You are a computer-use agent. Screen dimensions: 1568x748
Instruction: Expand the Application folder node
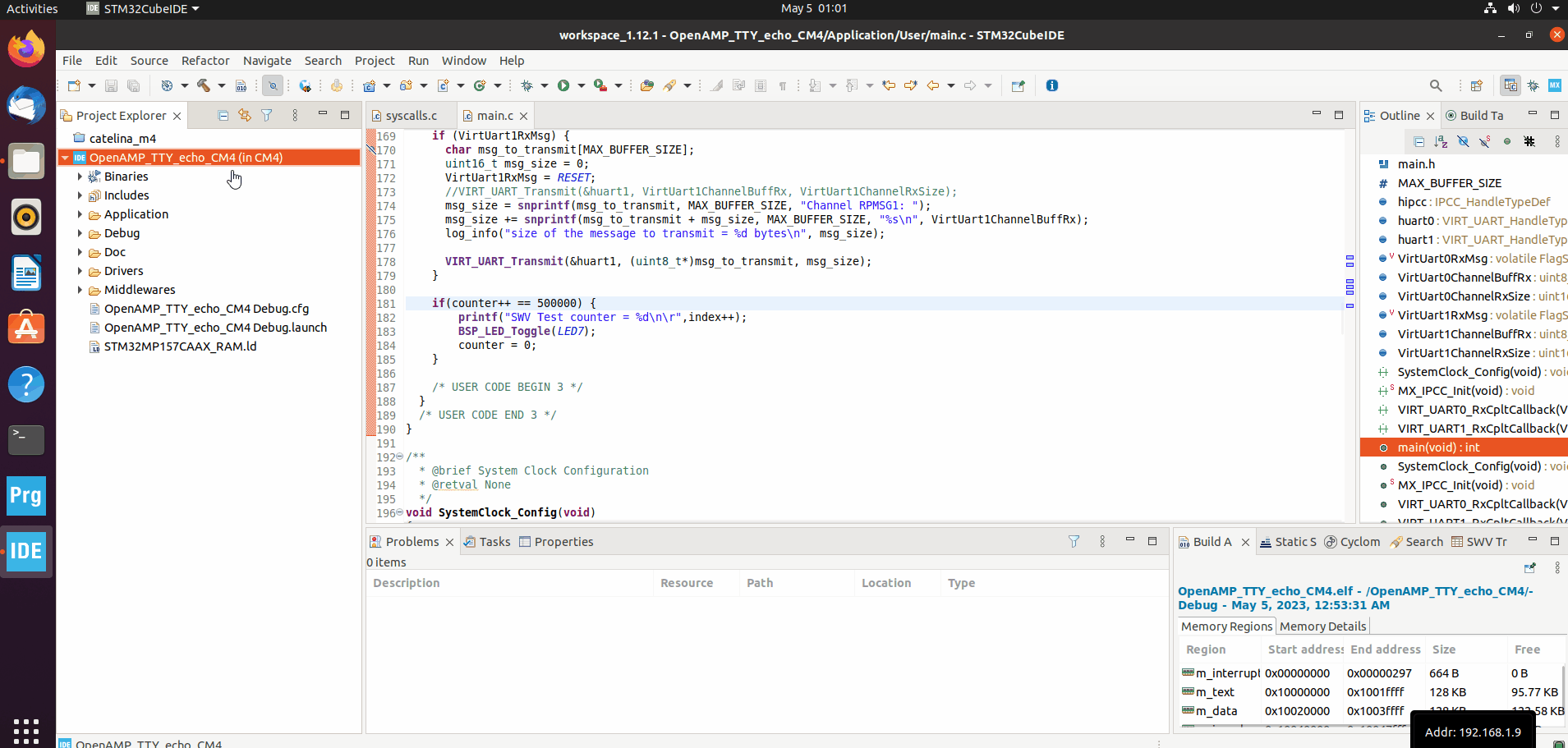tap(80, 214)
